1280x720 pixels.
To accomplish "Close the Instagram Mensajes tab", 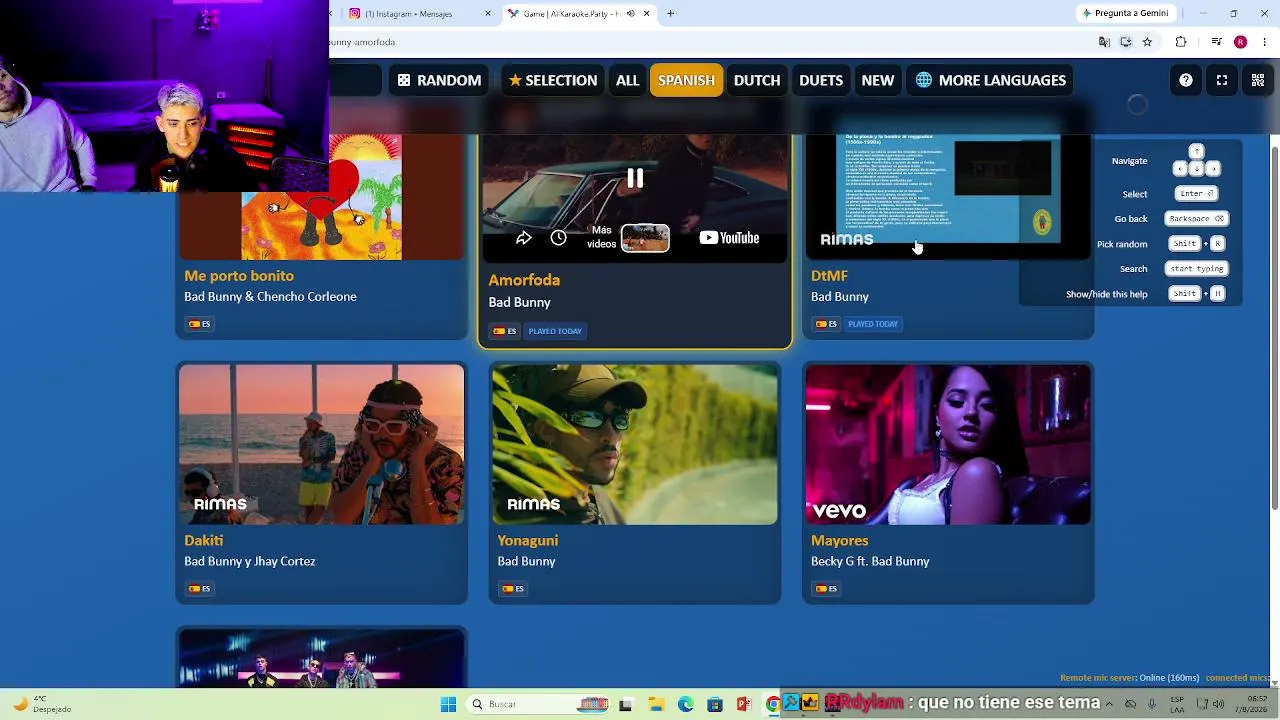I will pyautogui.click(x=488, y=14).
